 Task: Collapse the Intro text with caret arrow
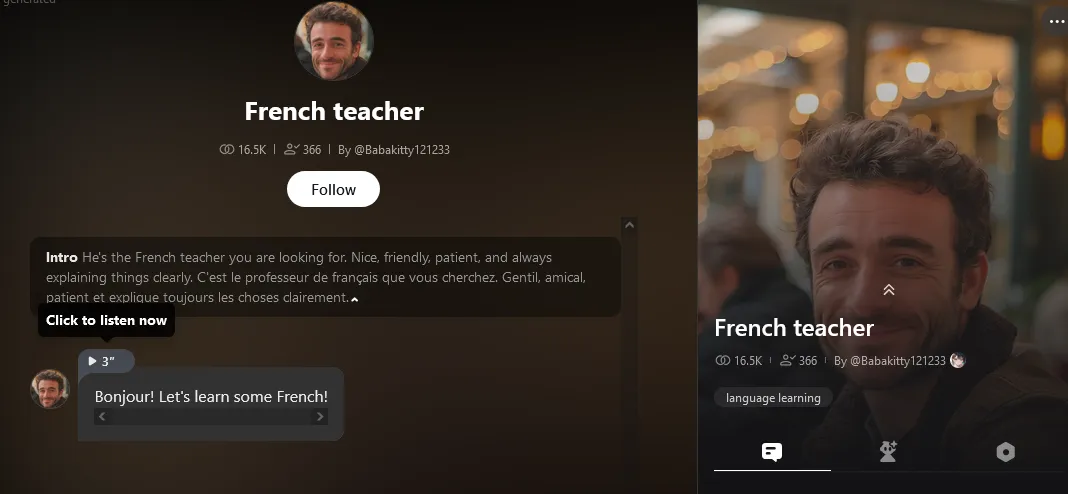[x=354, y=299]
